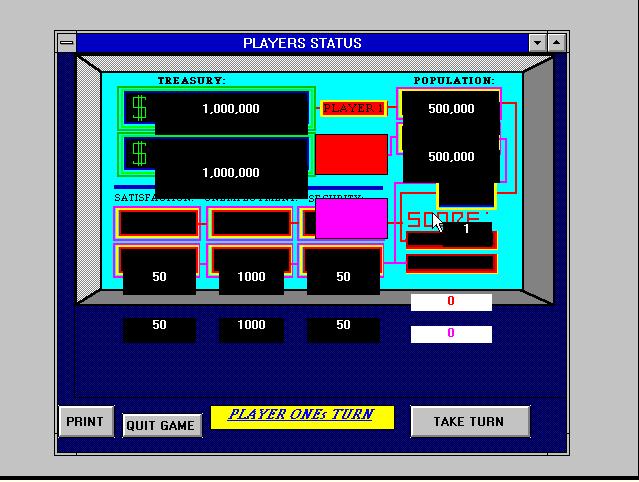Click the PRINT button
639x482 pixels.
pyautogui.click(x=86, y=422)
